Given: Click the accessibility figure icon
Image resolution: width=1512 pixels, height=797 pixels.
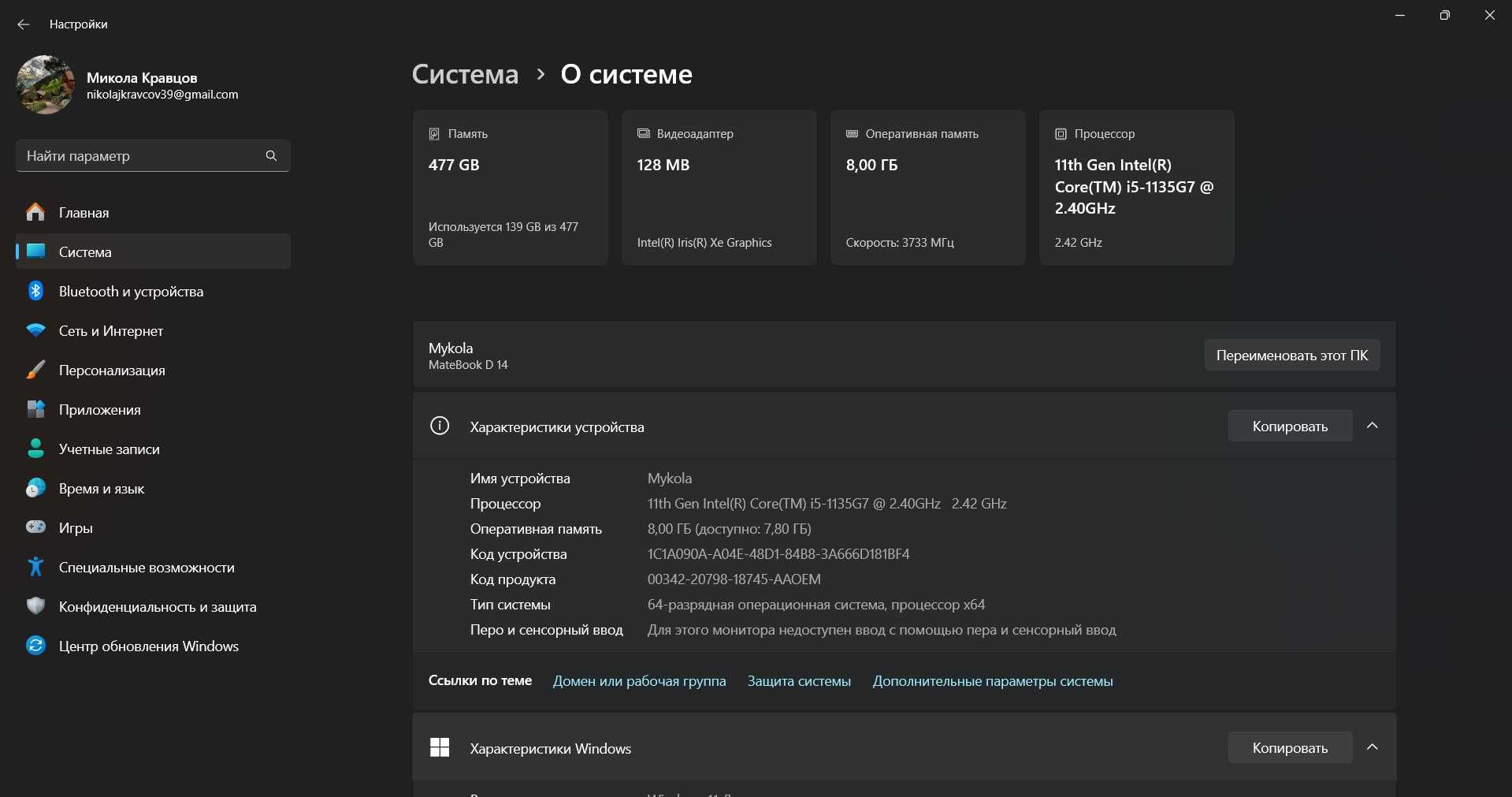Looking at the screenshot, I should point(35,567).
